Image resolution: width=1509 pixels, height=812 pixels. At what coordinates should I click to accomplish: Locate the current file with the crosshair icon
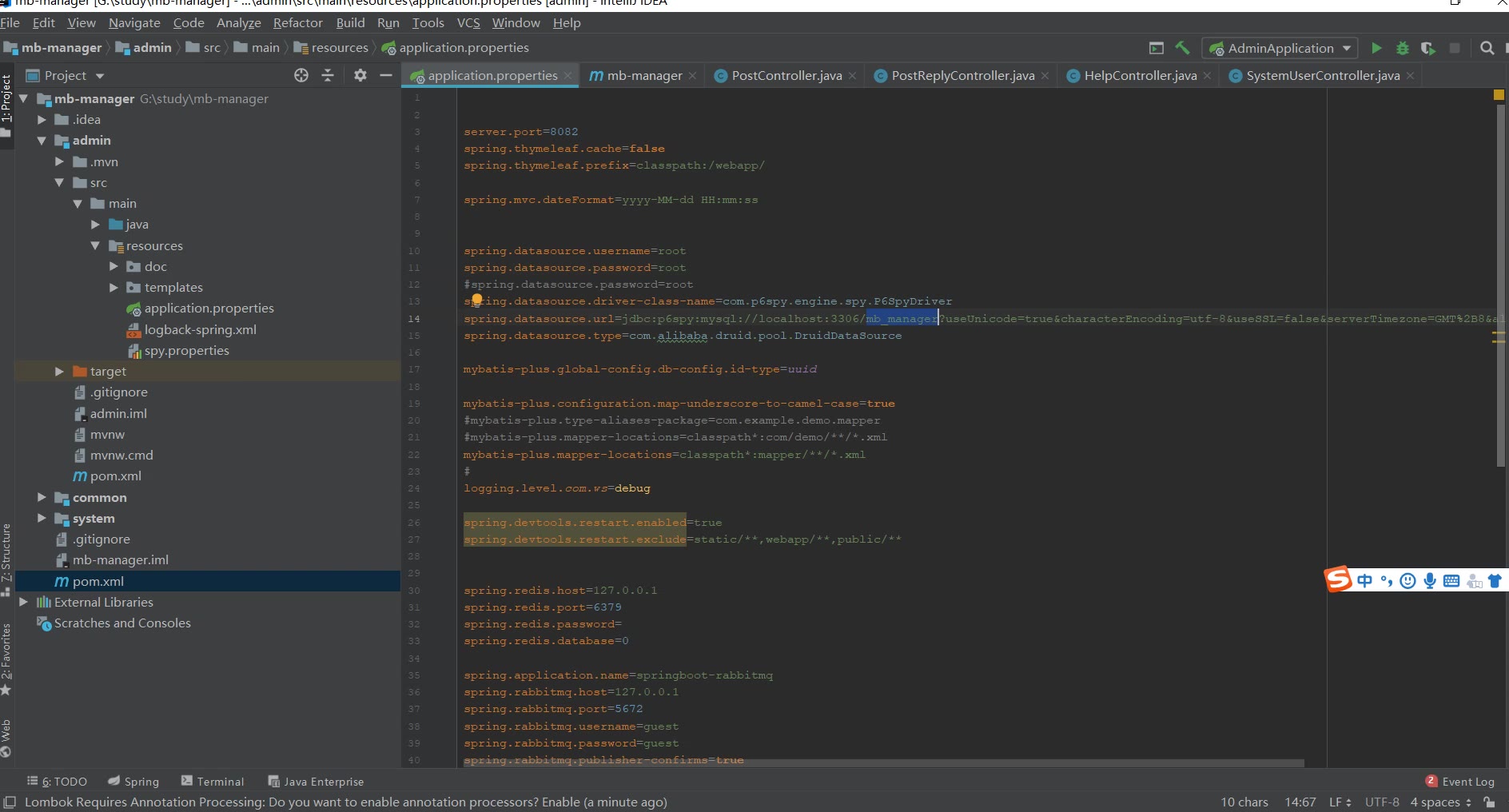tap(301, 75)
